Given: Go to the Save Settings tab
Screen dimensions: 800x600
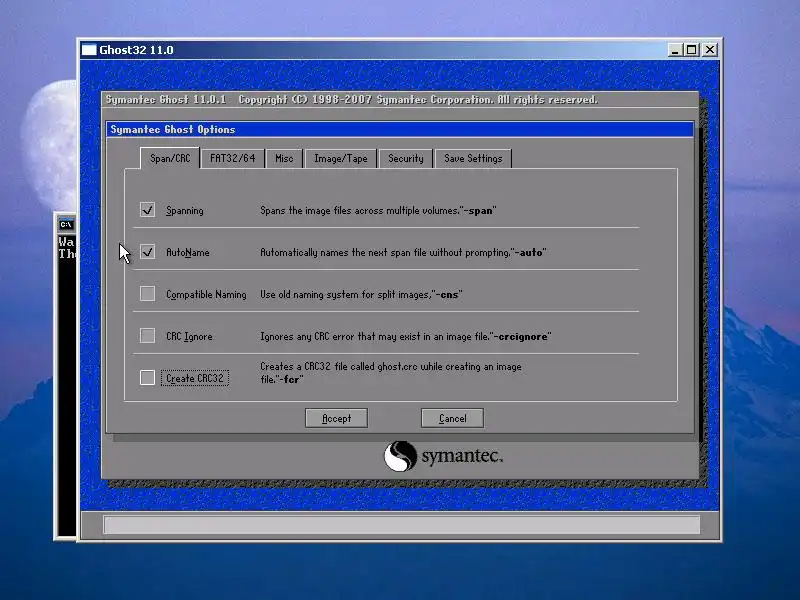Looking at the screenshot, I should [x=473, y=158].
